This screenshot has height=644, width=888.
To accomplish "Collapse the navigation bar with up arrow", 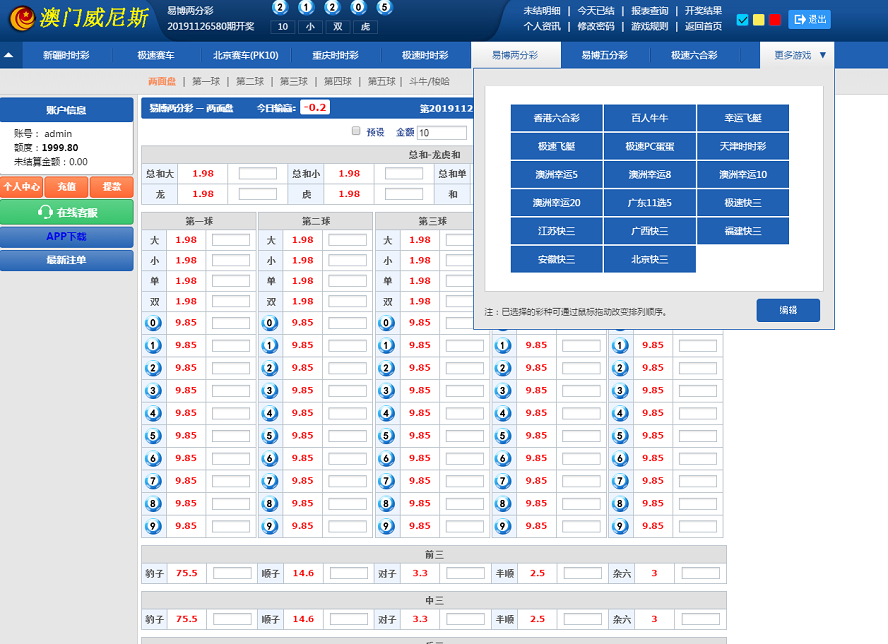I will [x=9, y=56].
